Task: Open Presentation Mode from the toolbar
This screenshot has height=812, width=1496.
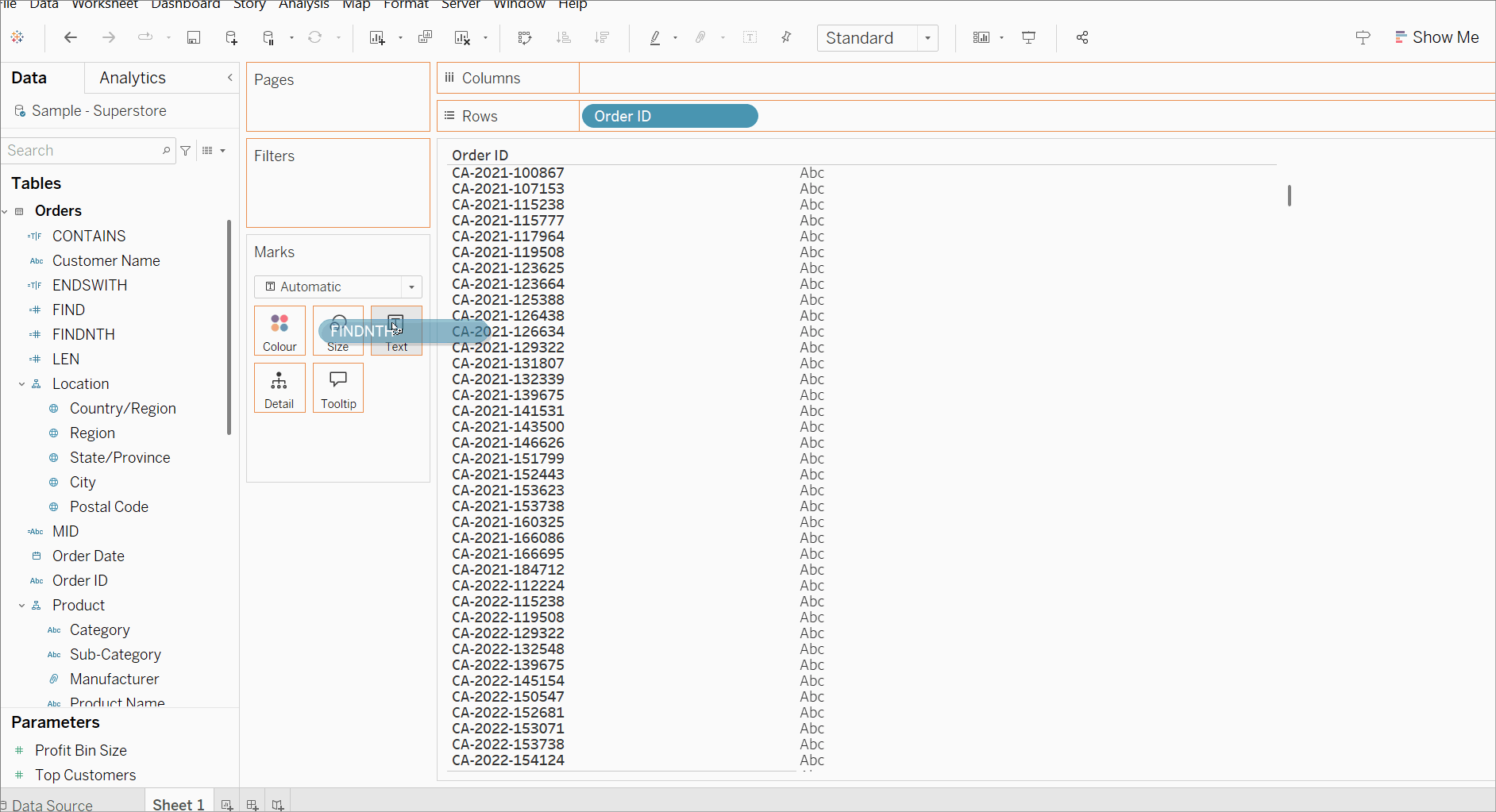Action: pyautogui.click(x=1029, y=38)
